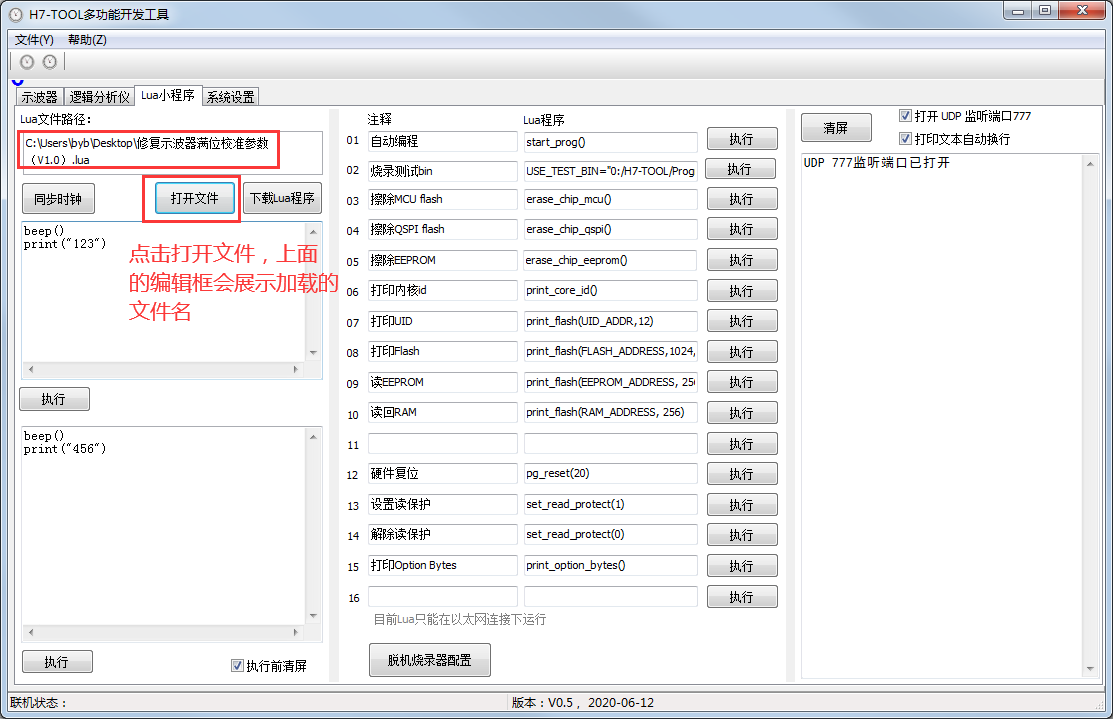Execute row 14 解除读保护
Screen dimensions: 1113x719
pos(742,534)
